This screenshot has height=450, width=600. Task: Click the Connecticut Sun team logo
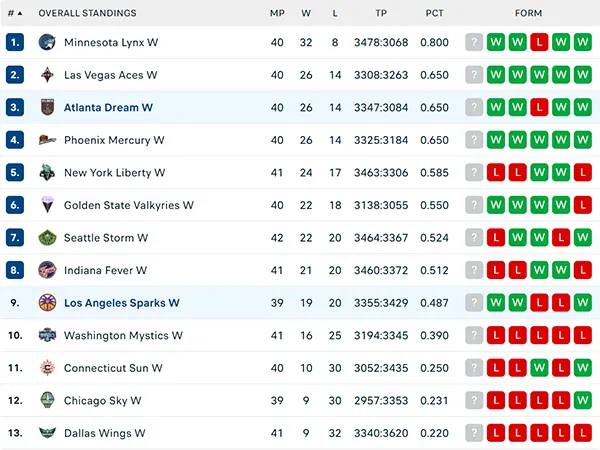pos(47,368)
